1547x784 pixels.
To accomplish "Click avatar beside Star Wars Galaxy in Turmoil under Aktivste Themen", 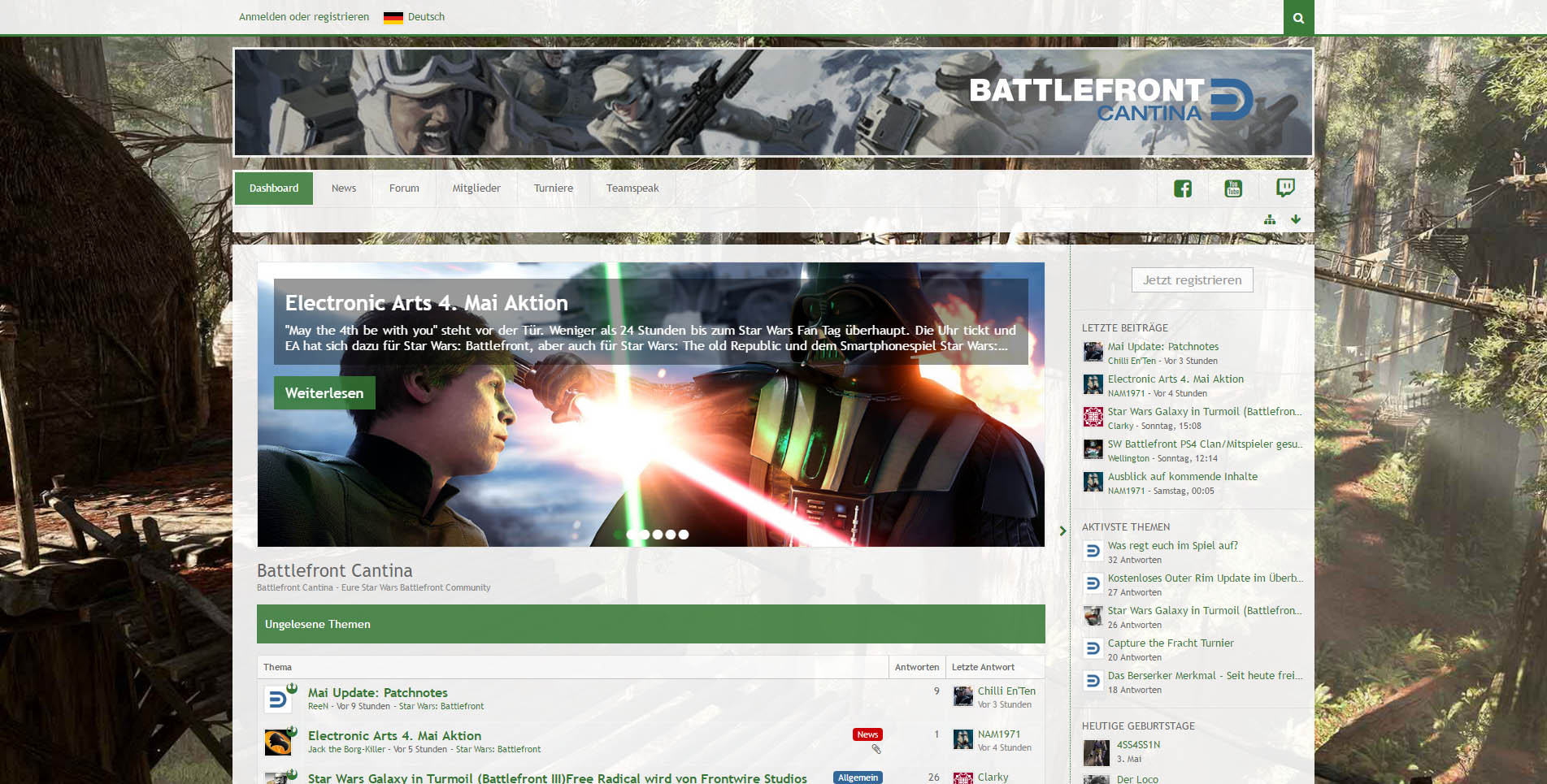I will (x=1093, y=616).
